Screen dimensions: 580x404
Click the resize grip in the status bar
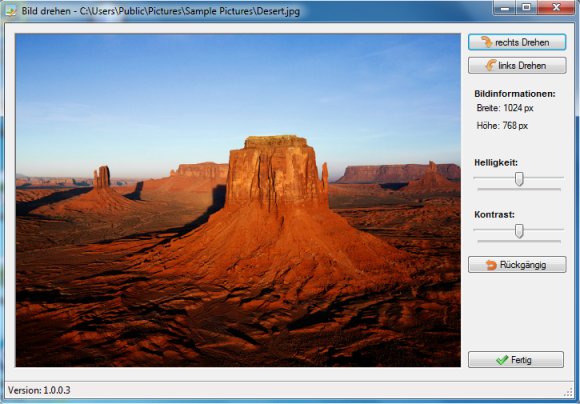pyautogui.click(x=569, y=392)
